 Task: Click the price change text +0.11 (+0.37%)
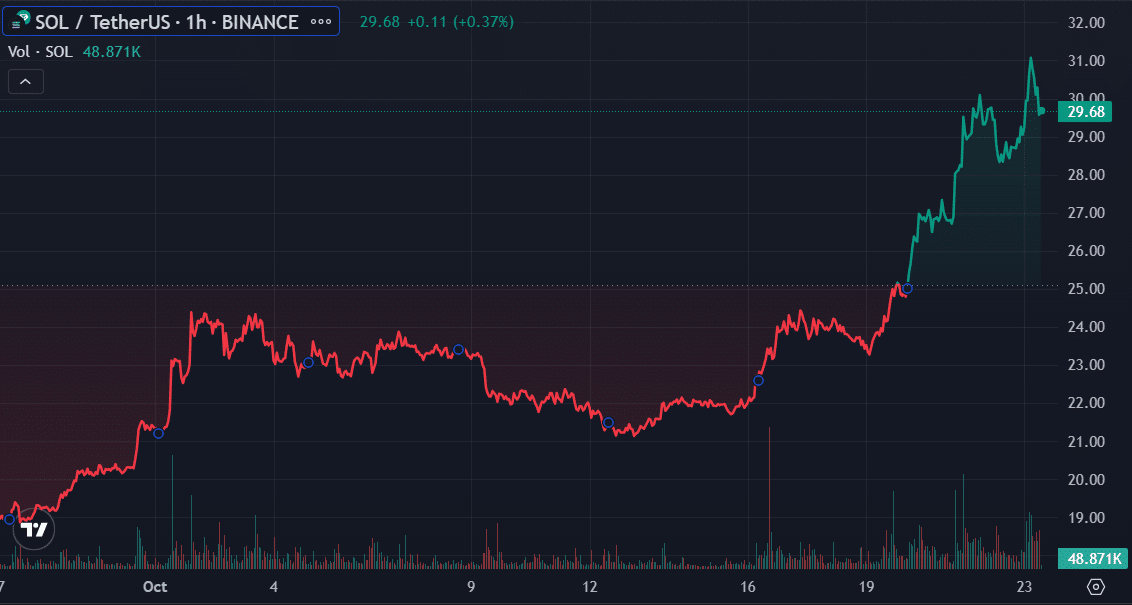(461, 22)
